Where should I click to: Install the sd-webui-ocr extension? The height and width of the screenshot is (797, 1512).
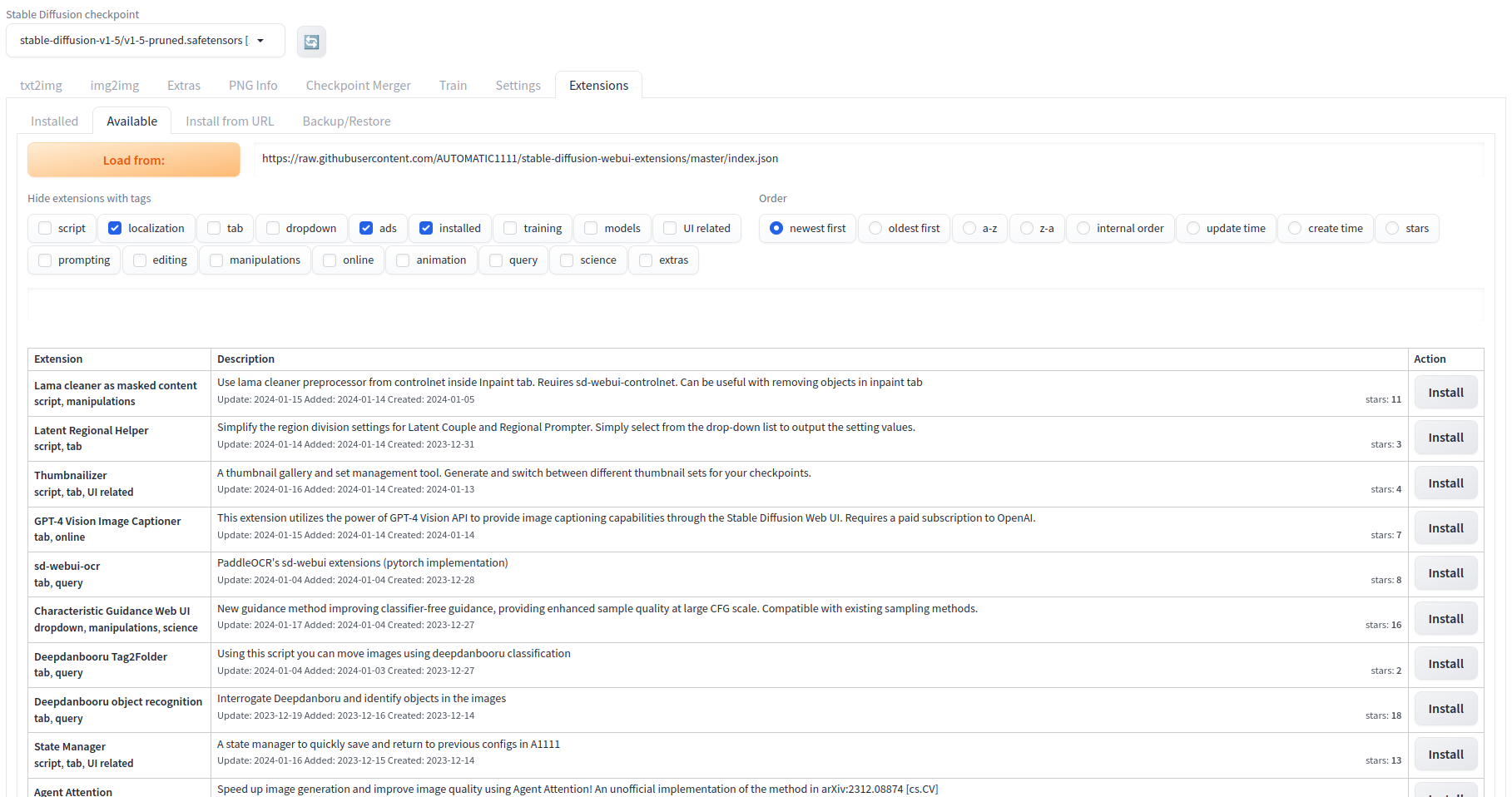pos(1446,573)
